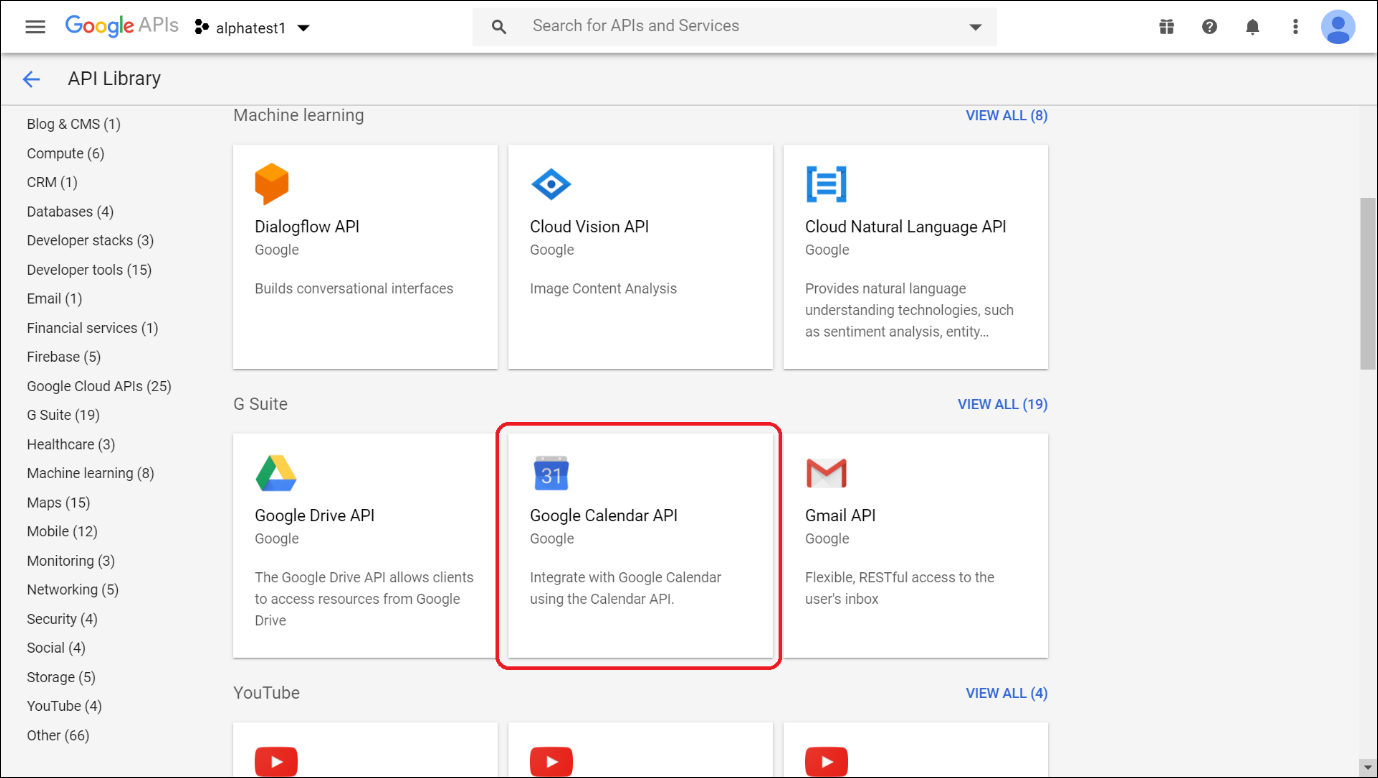Open the three-dot more options menu

pos(1295,27)
